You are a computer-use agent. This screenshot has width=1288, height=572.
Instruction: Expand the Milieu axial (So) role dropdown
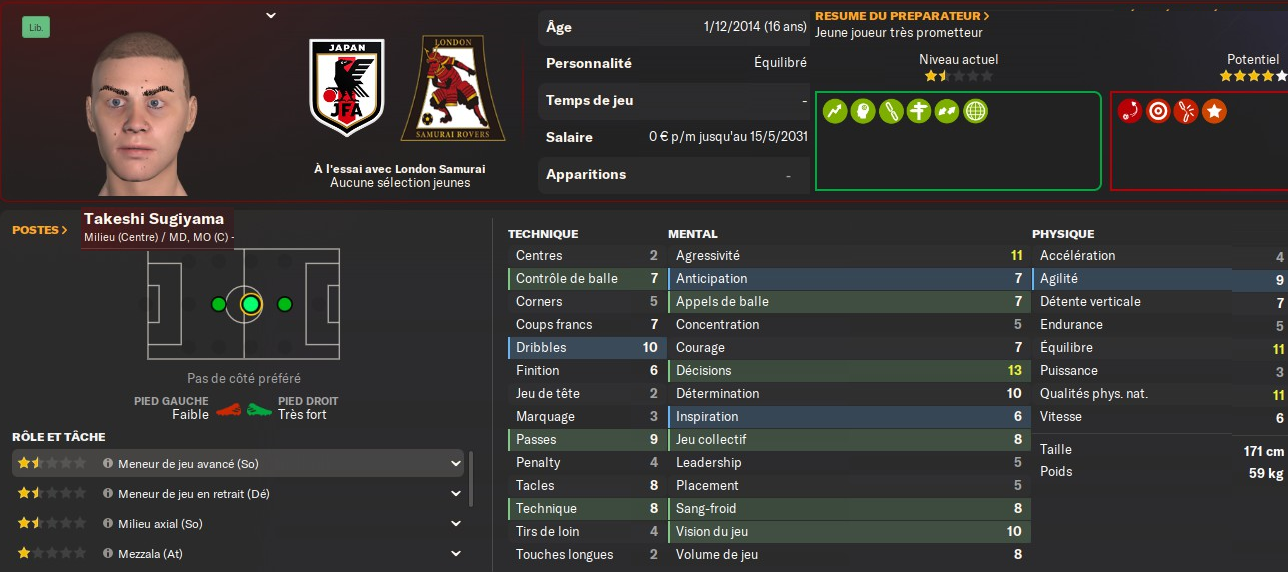(x=456, y=524)
